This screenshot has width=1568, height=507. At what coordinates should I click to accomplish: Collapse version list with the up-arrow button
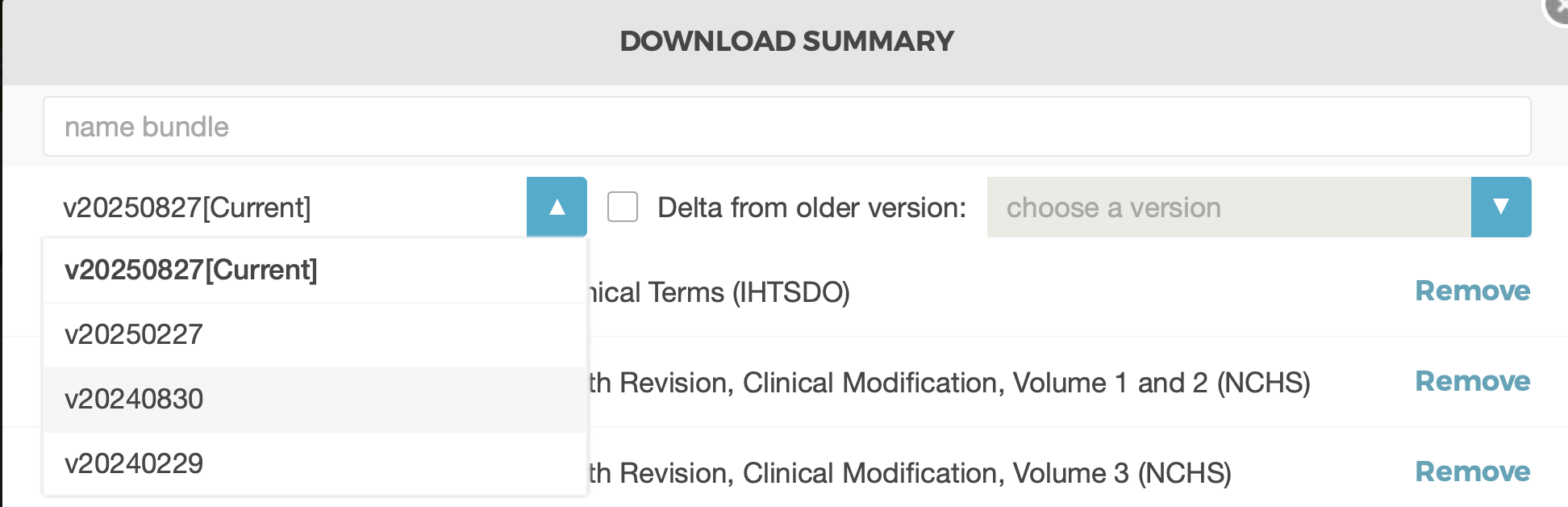pos(557,207)
